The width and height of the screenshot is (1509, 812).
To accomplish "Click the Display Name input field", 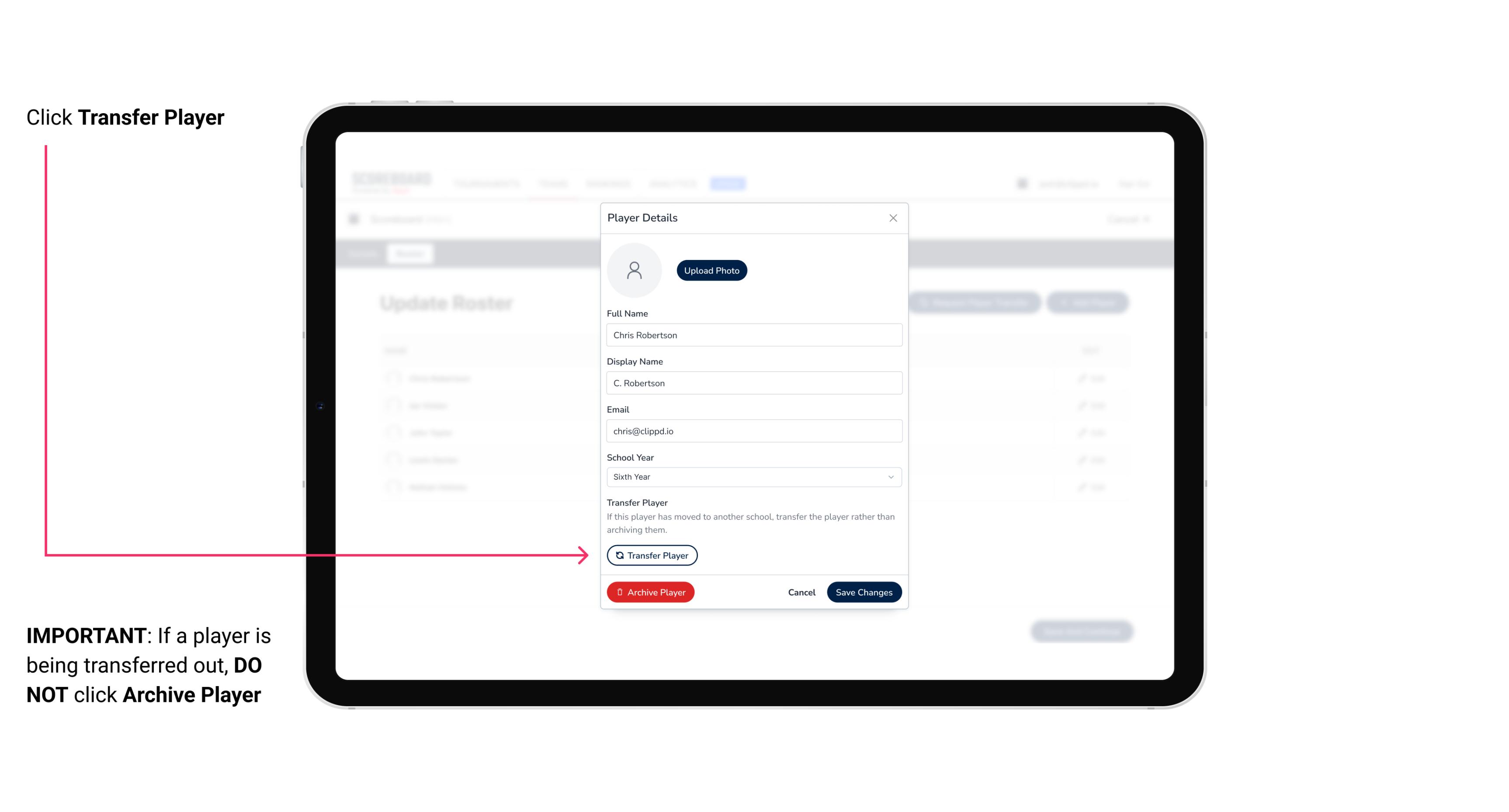I will (753, 383).
